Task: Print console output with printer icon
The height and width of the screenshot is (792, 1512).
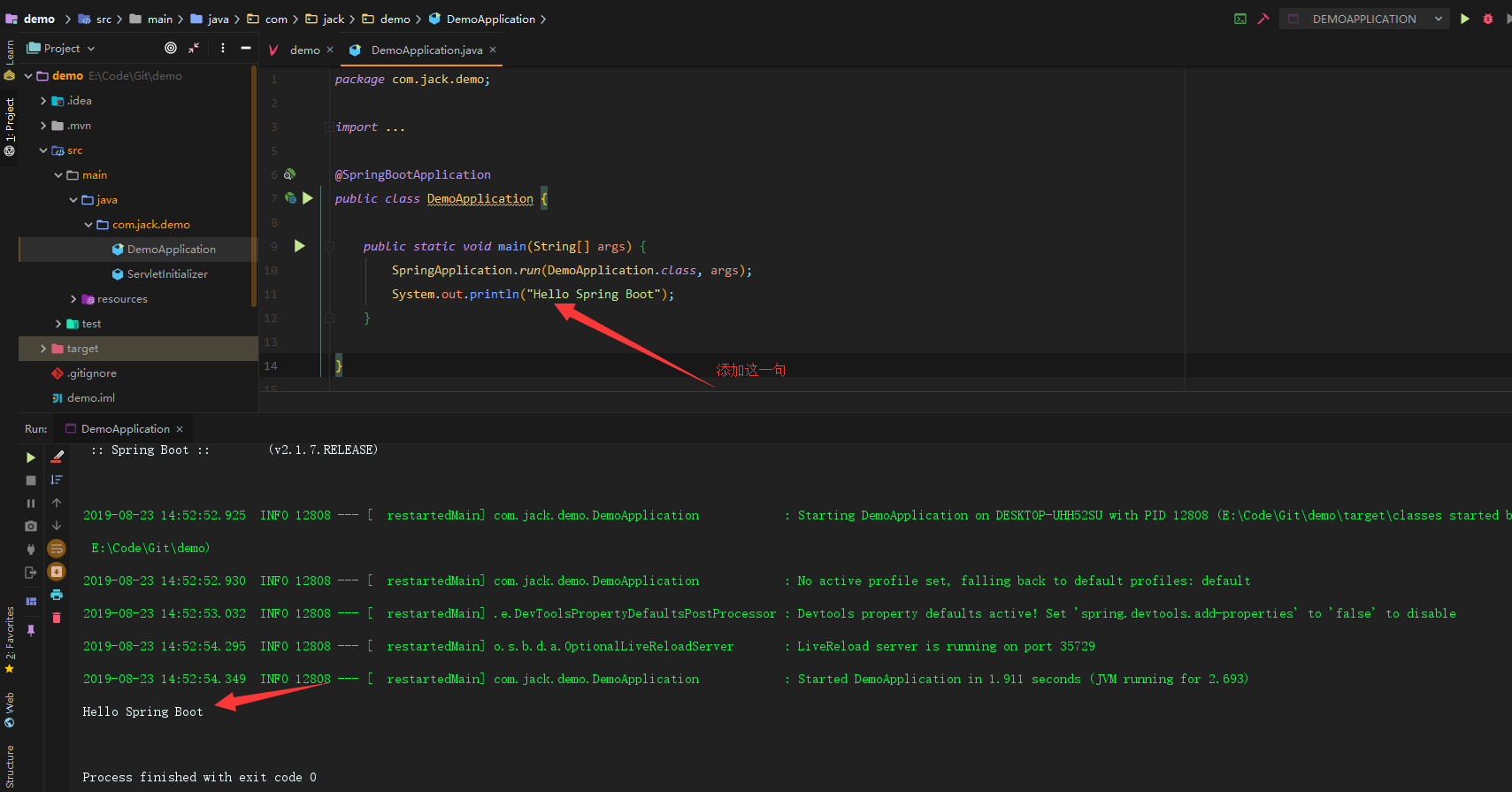Action: [57, 595]
